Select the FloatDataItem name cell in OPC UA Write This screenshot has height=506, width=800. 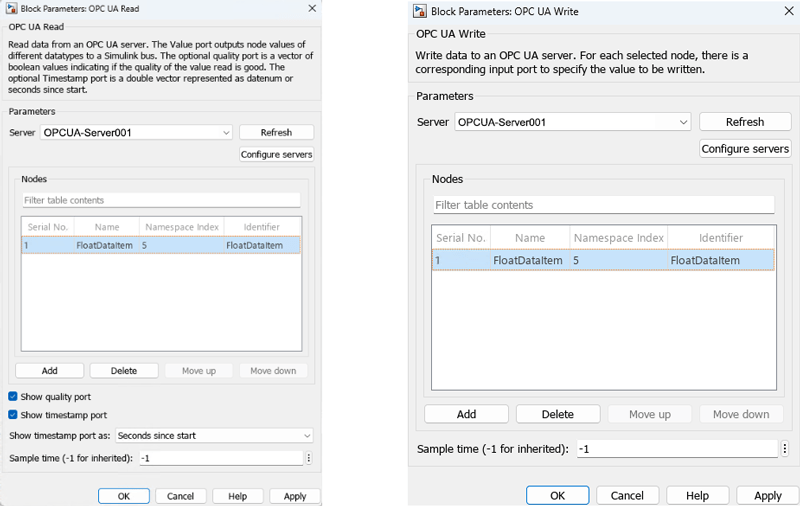coord(530,260)
